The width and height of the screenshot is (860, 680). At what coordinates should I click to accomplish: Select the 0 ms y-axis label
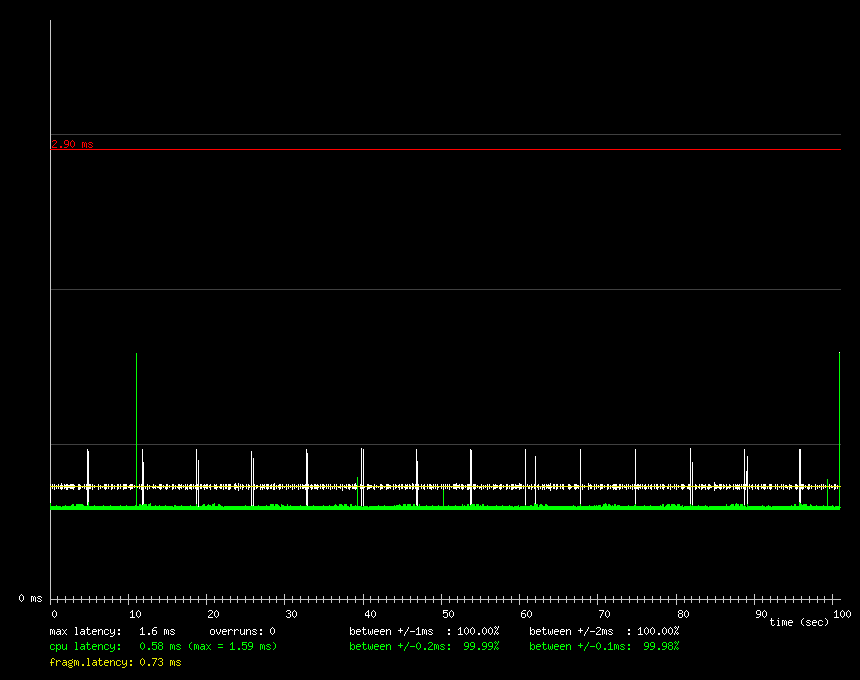(x=30, y=598)
